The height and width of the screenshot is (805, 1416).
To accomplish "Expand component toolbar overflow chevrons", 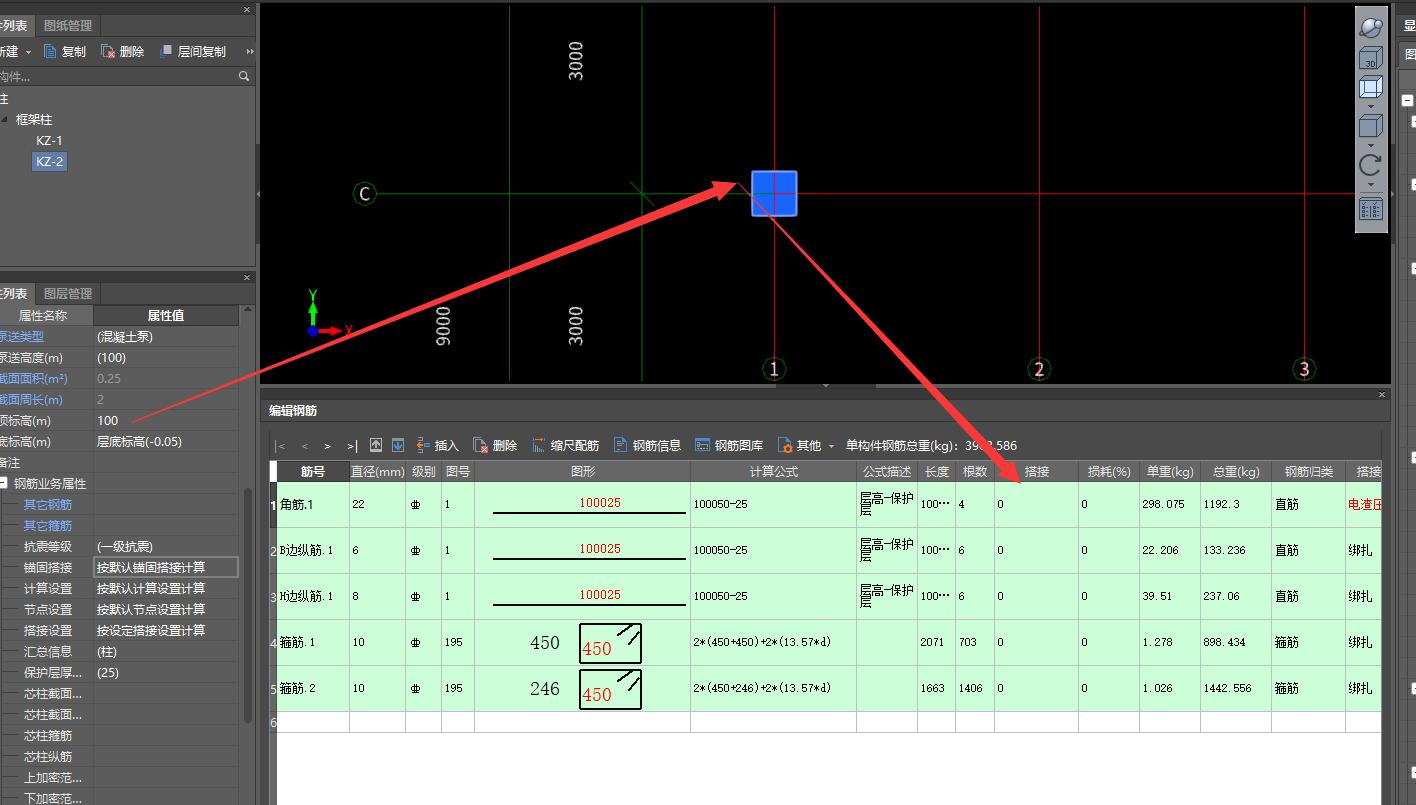I will pyautogui.click(x=250, y=51).
